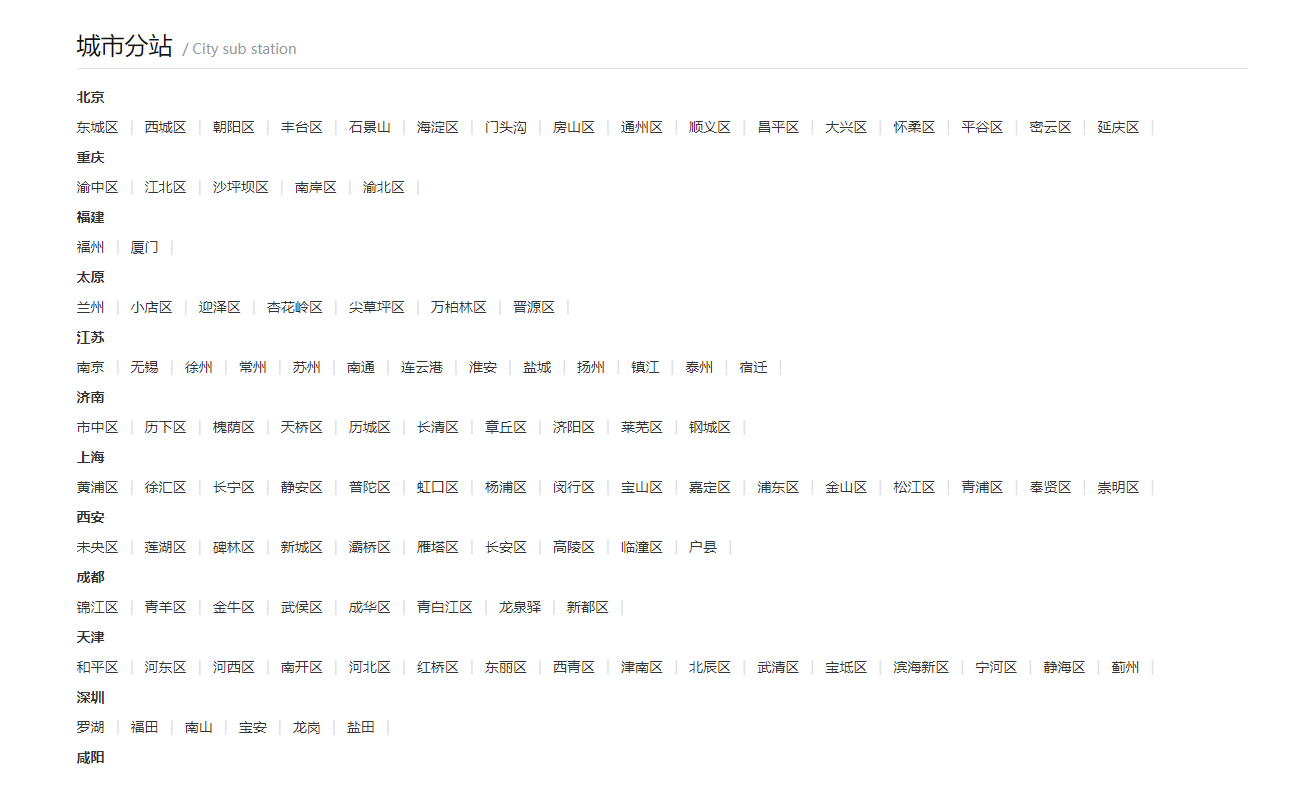Image resolution: width=1302 pixels, height=788 pixels.
Task: Select the 怀柔区 link
Action: (913, 127)
